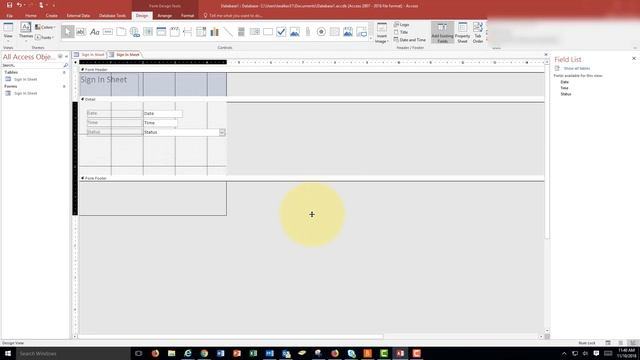
Task: Pick the Unbound Object Frame control
Action: point(295,32)
